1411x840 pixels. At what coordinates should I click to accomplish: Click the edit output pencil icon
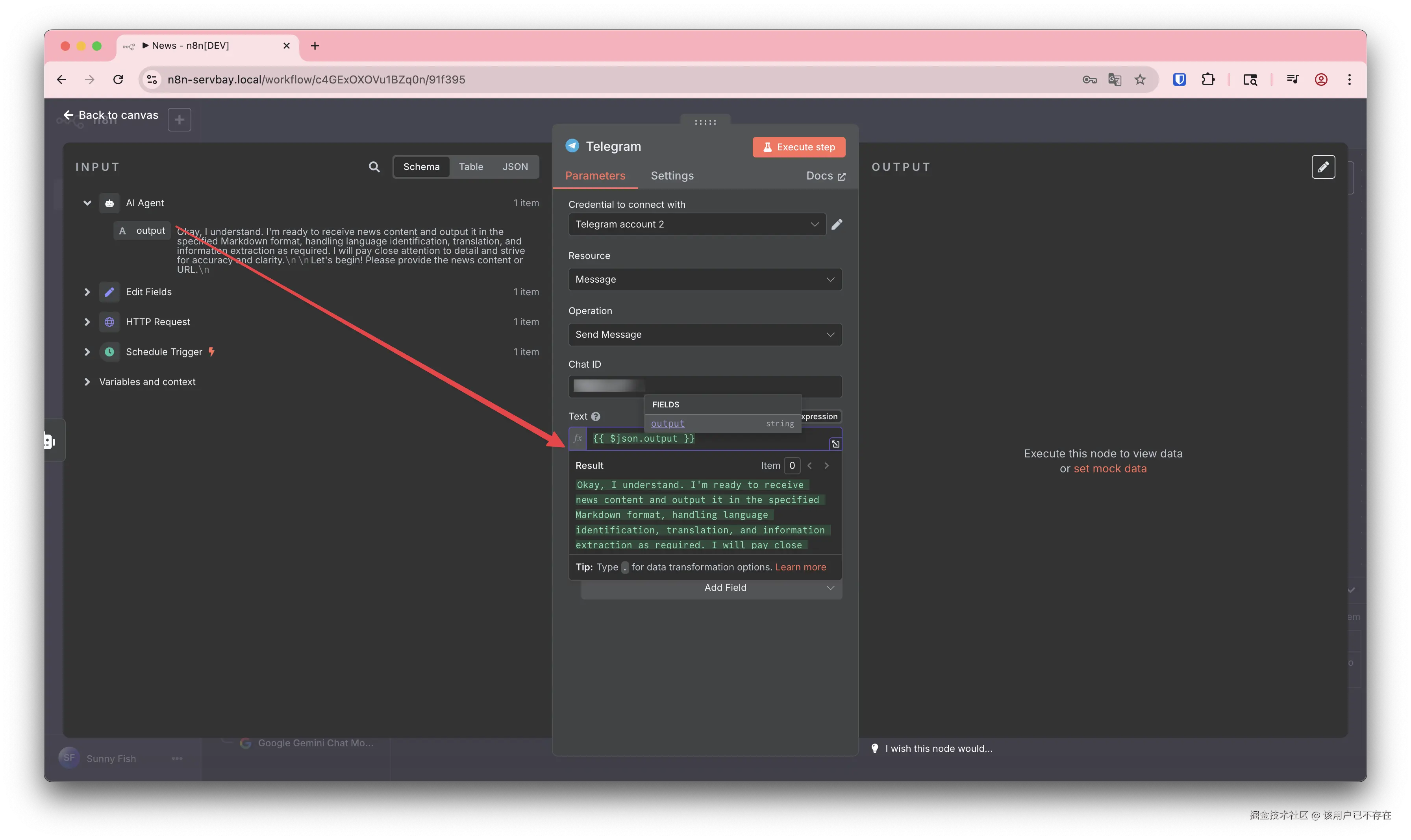(1323, 167)
